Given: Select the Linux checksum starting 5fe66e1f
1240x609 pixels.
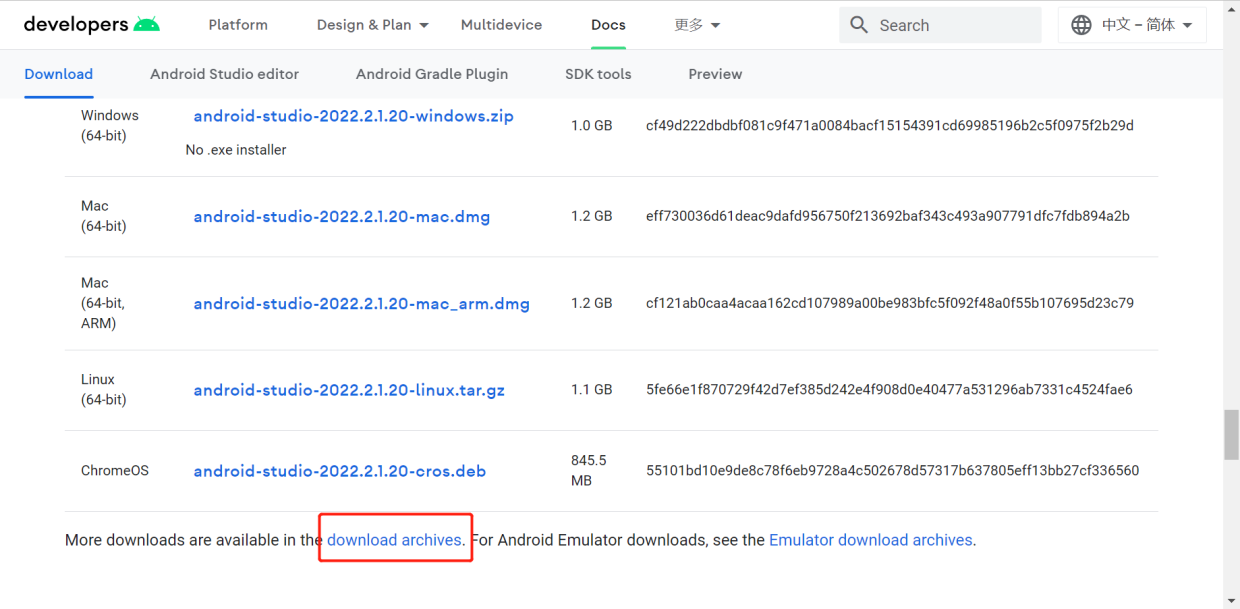Looking at the screenshot, I should pos(889,390).
